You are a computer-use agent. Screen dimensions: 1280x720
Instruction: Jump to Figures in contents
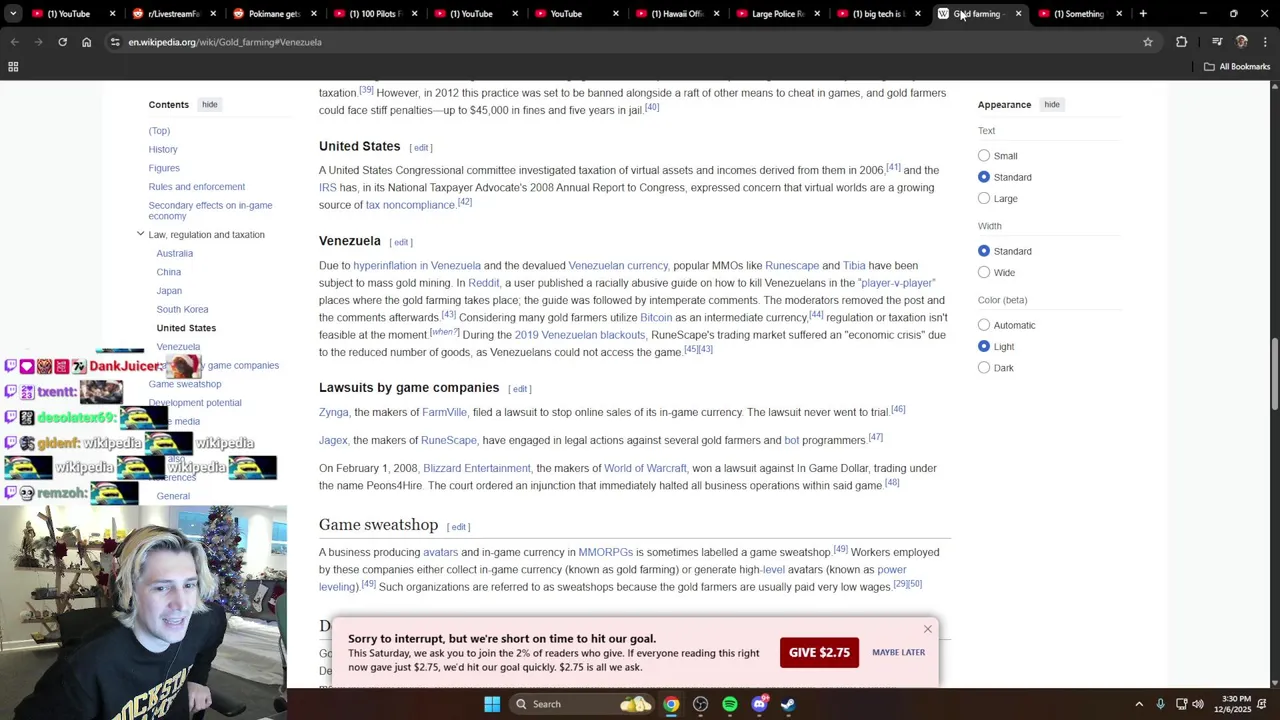164,168
